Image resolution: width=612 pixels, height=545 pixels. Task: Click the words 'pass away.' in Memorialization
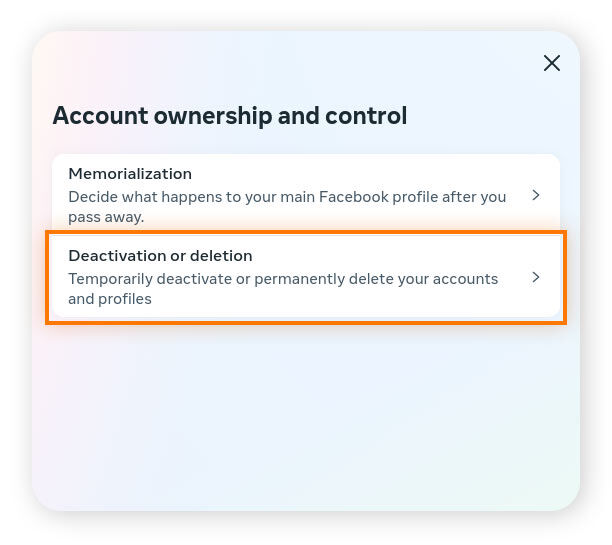106,217
